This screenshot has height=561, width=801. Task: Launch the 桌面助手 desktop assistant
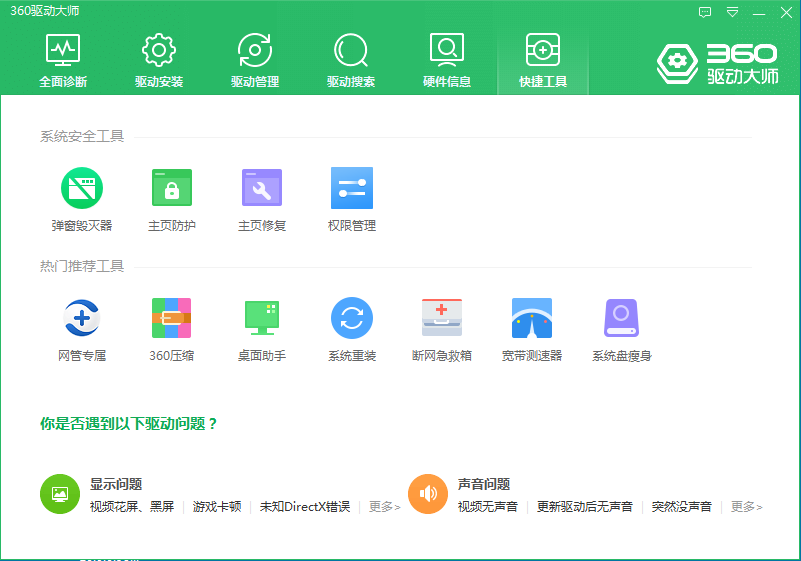click(262, 318)
